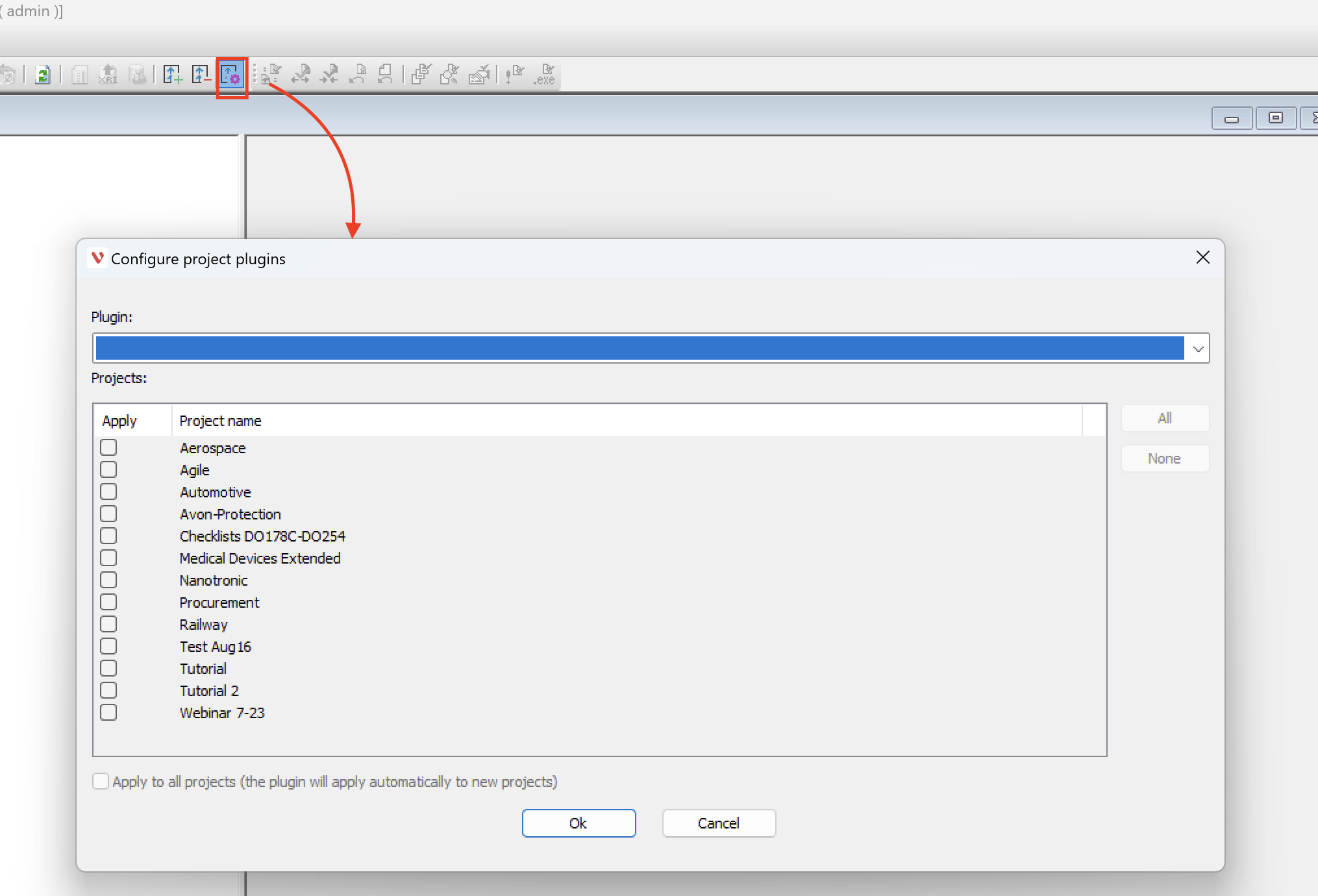Click the remove plugin icon with red minus
Screen dimensions: 1318x896
click(x=201, y=75)
